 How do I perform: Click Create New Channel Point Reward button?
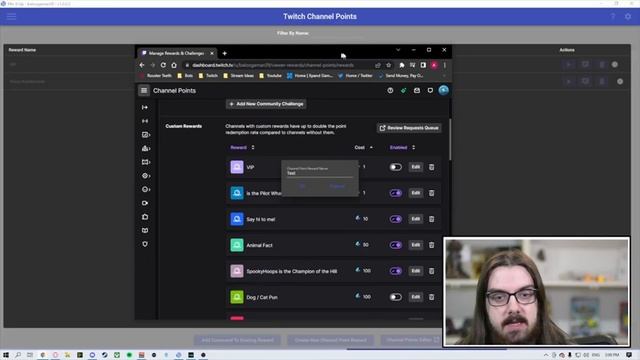pyautogui.click(x=331, y=340)
